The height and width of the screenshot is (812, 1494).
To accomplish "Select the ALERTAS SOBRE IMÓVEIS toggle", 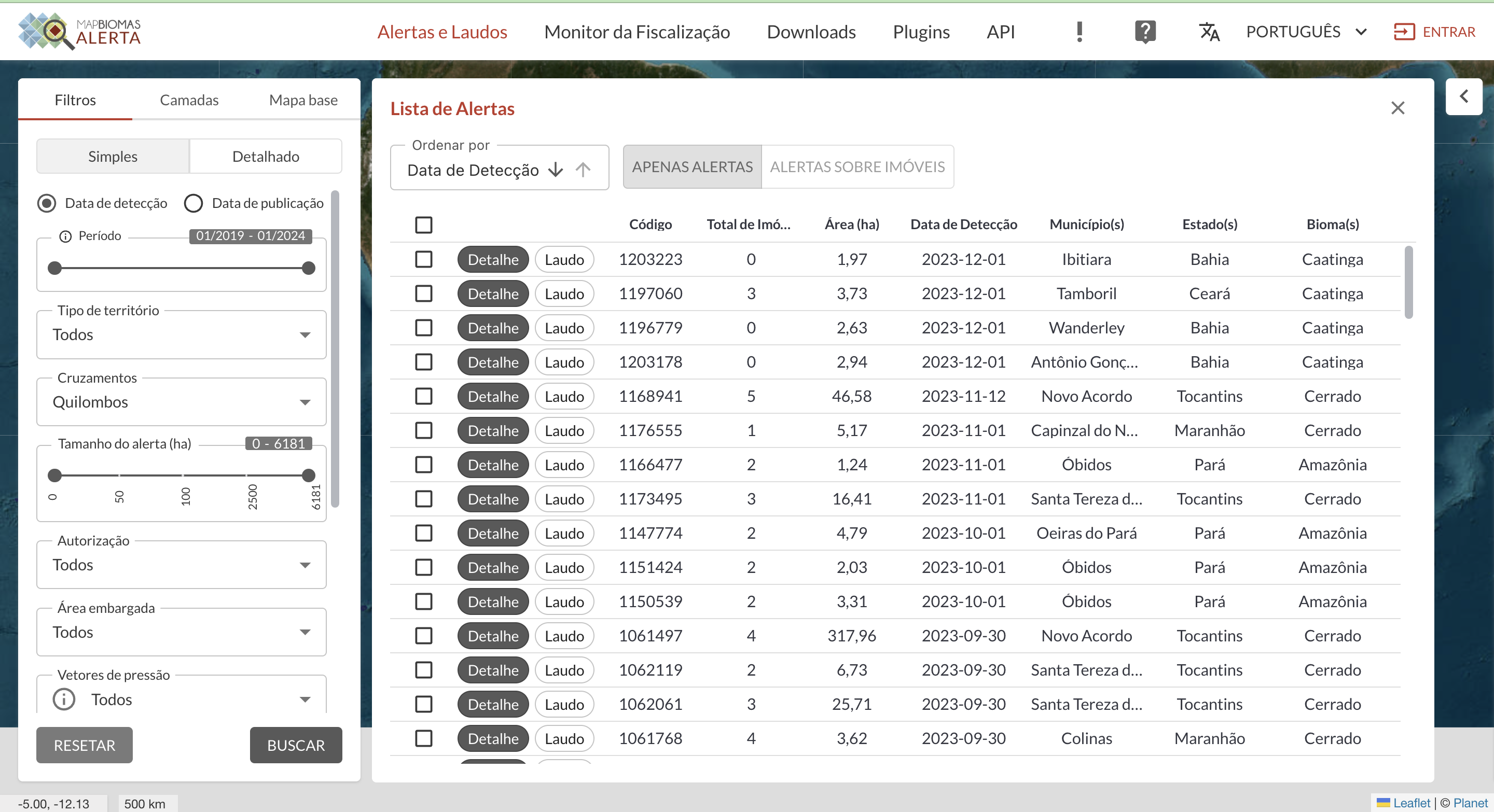I will pos(857,166).
